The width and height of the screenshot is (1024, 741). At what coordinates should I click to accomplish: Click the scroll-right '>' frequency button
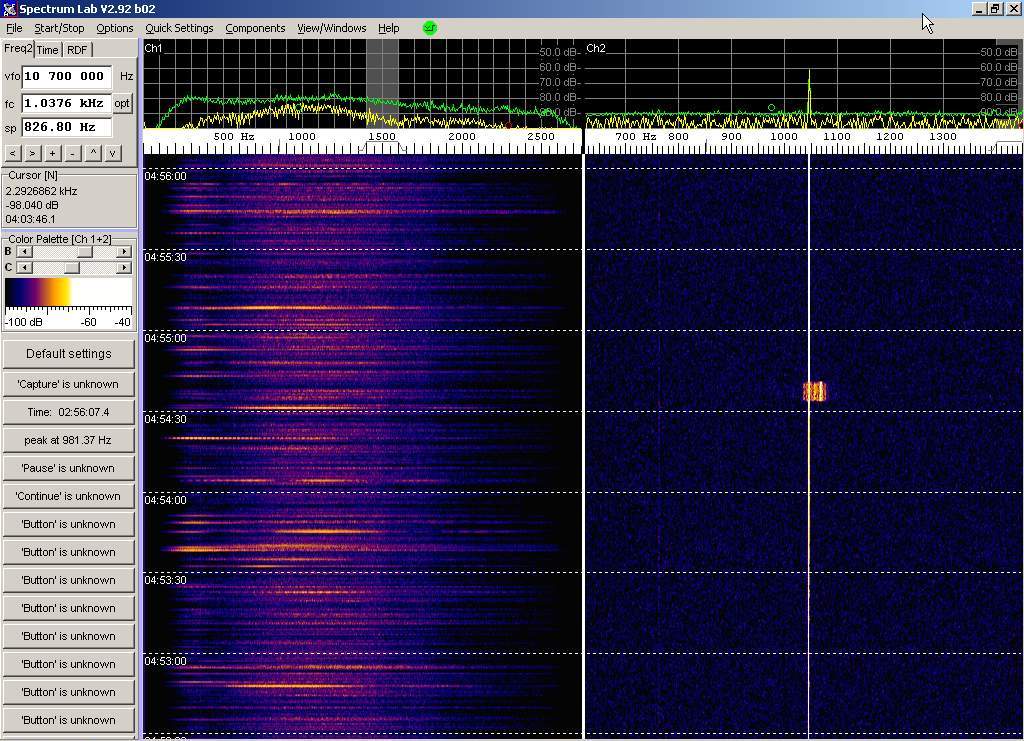tap(32, 153)
